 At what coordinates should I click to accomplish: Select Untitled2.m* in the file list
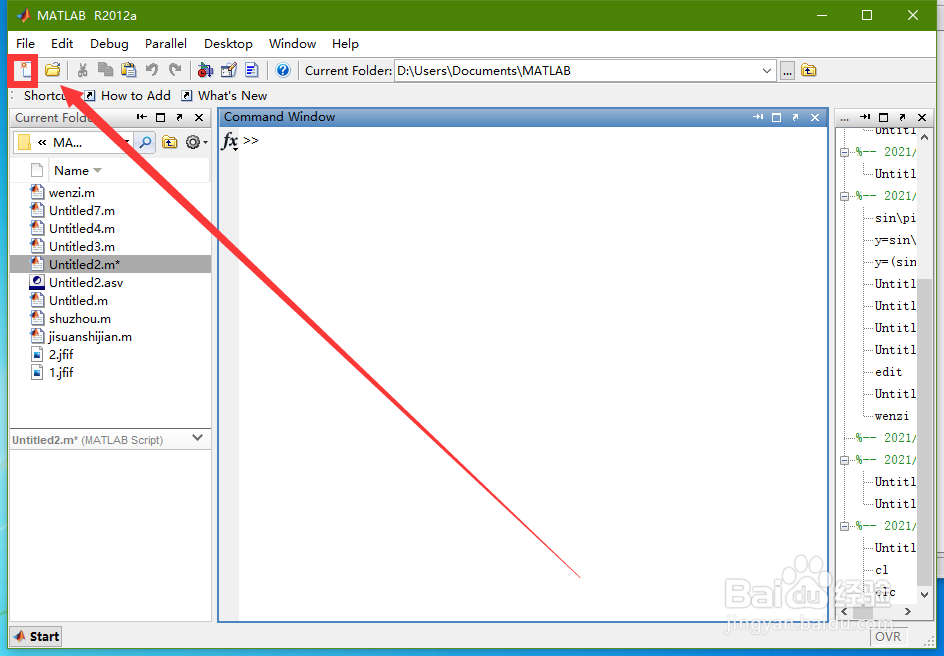(x=111, y=264)
